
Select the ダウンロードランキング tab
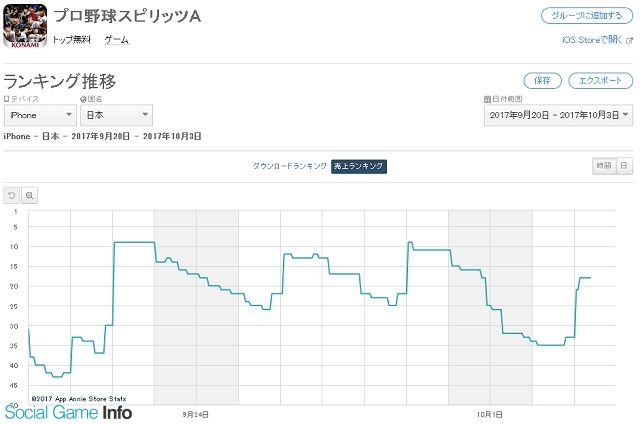290,166
